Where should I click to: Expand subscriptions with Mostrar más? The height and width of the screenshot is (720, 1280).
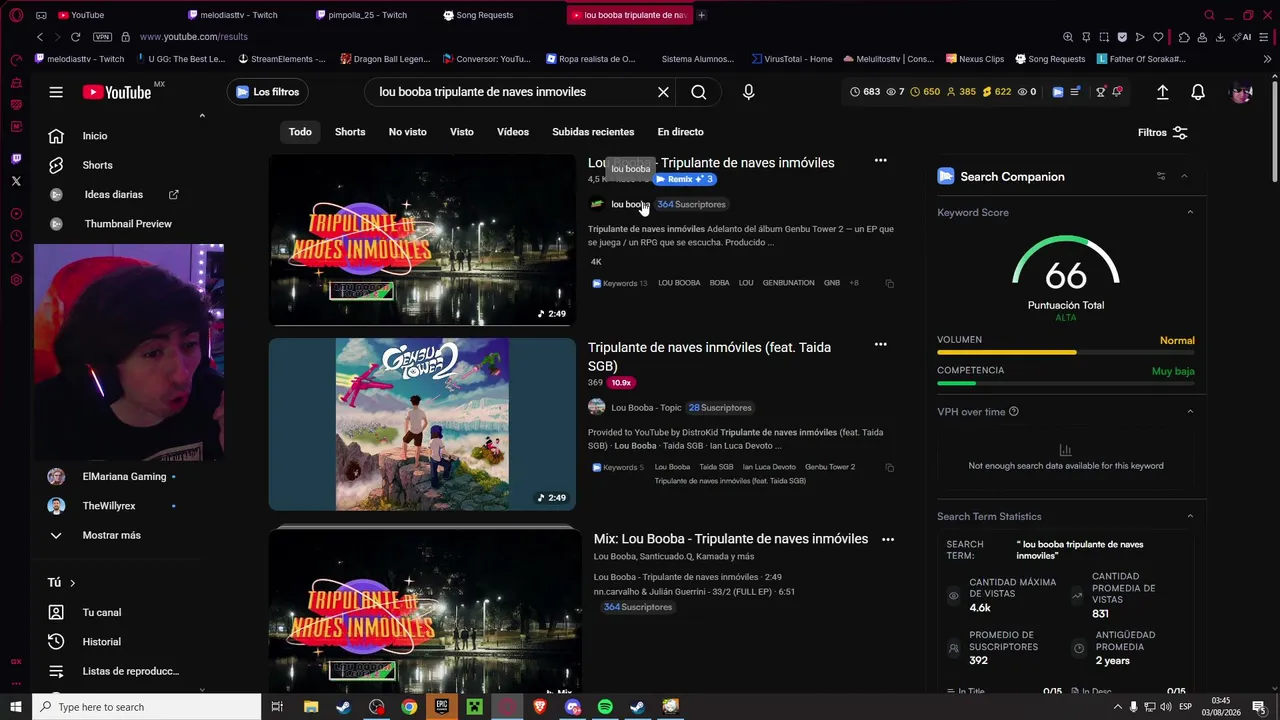coord(112,535)
